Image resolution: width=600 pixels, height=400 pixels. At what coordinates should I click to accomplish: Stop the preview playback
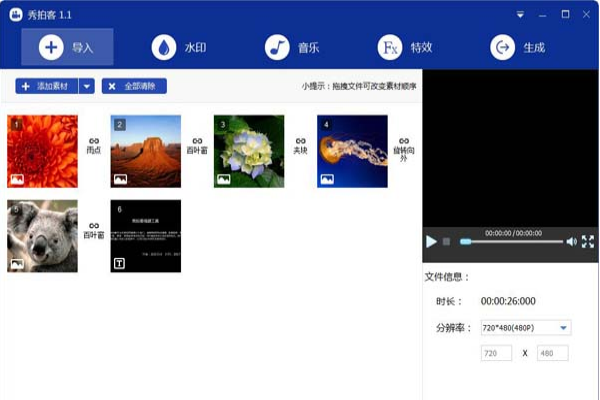(x=446, y=242)
